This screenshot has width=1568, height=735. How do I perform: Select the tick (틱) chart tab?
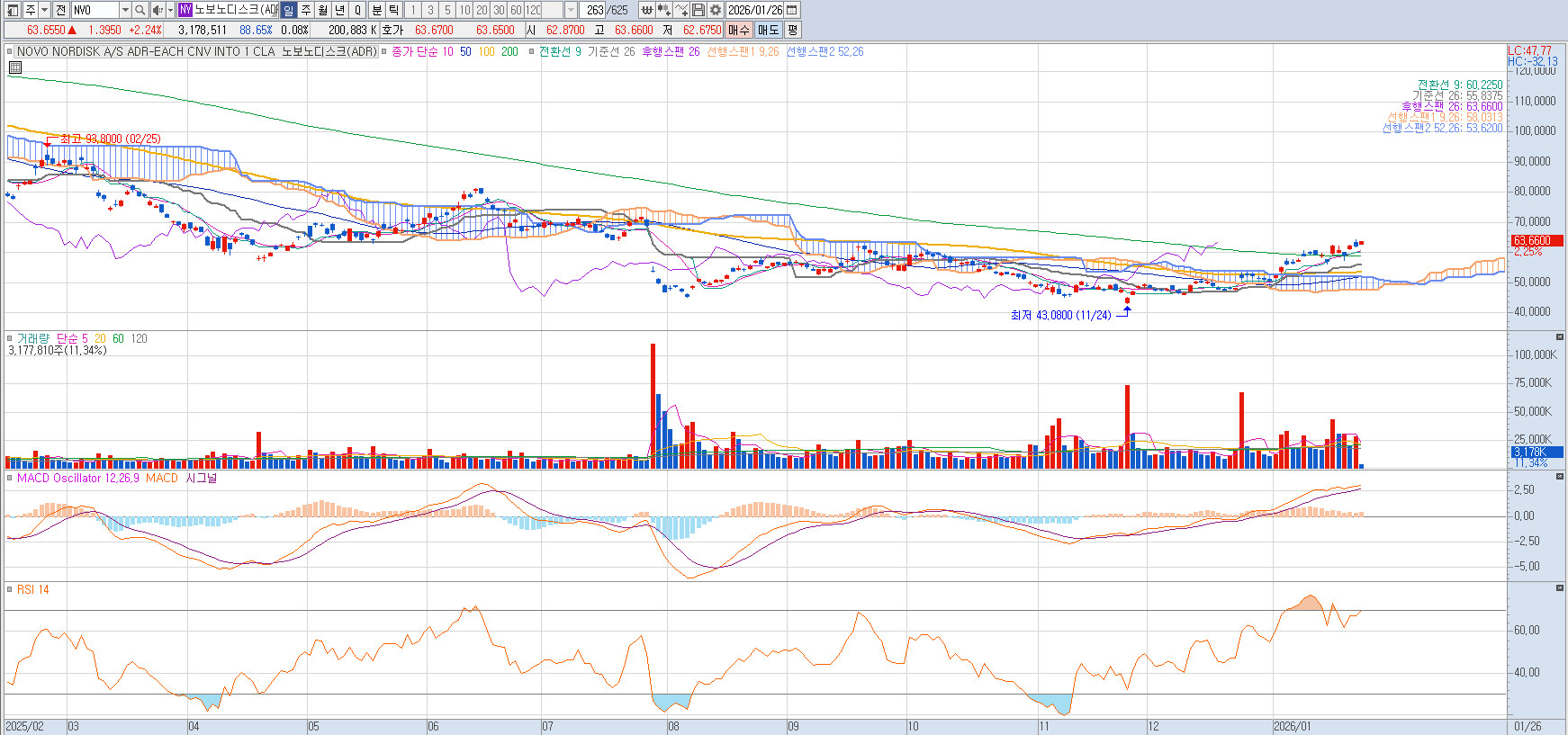point(393,10)
